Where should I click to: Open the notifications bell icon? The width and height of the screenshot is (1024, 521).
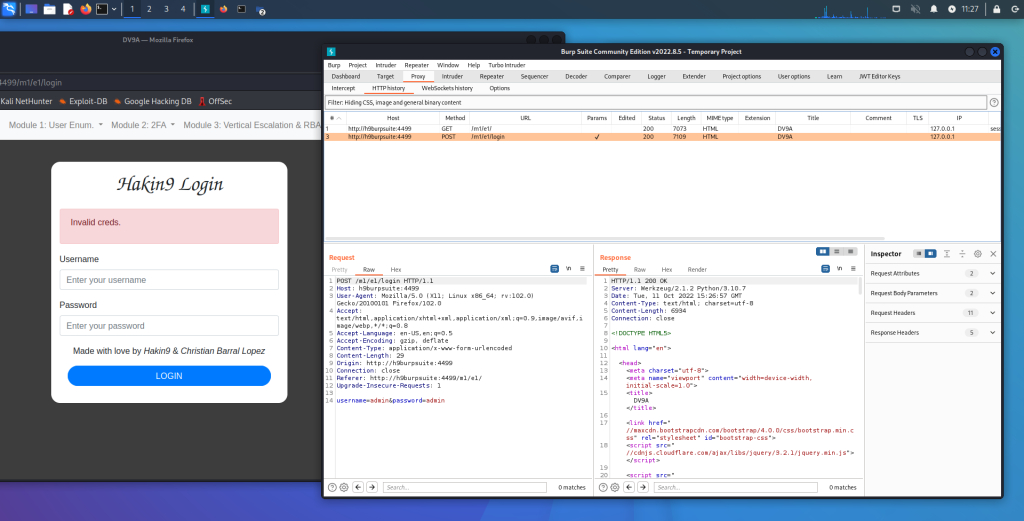[934, 9]
